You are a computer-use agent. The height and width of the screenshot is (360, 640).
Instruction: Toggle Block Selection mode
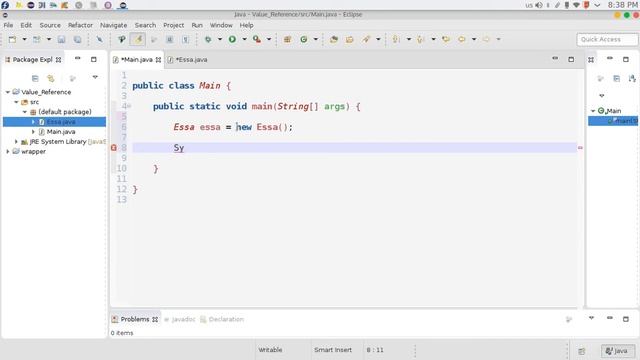tap(169, 39)
